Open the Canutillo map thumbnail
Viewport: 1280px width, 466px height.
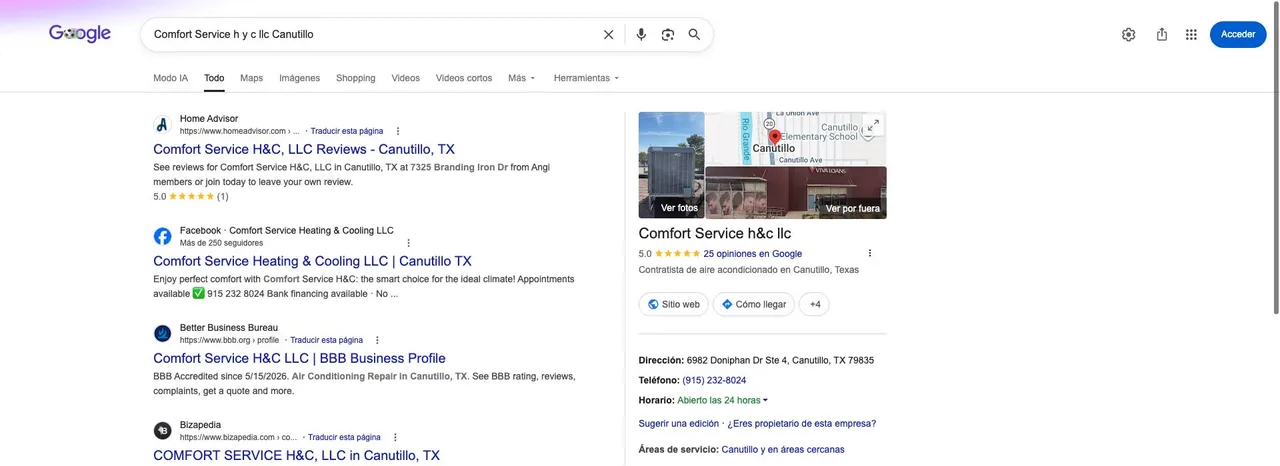click(796, 138)
